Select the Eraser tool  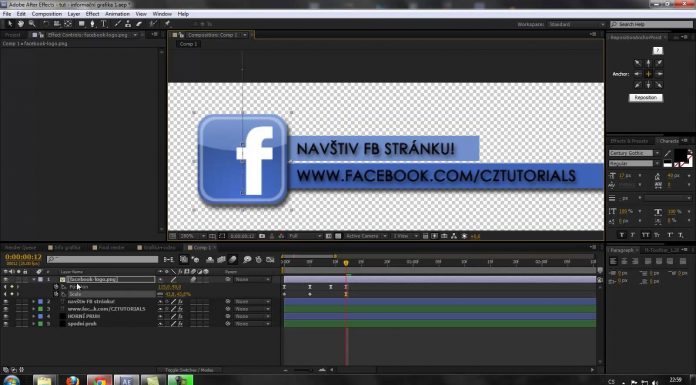click(x=139, y=24)
